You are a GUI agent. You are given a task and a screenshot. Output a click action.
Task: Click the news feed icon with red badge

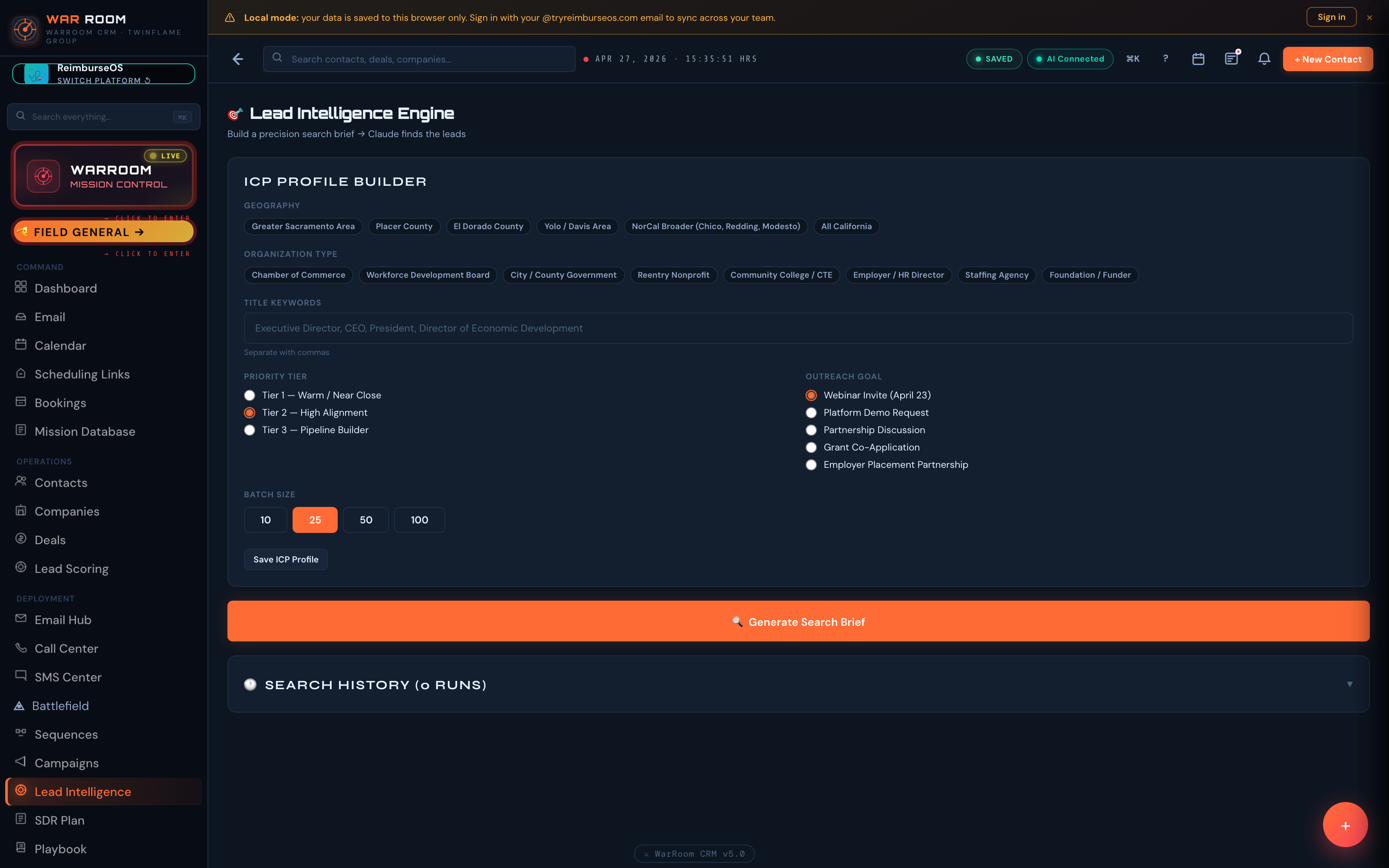[1231, 59]
